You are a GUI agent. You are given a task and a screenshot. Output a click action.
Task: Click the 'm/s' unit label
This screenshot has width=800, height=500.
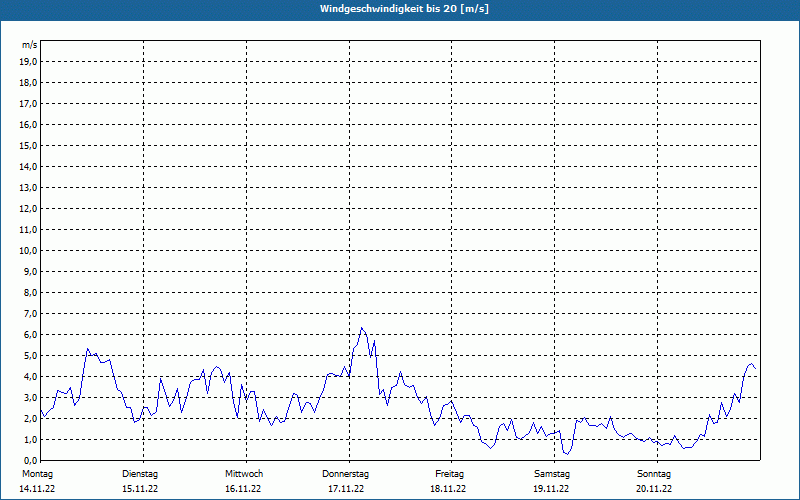coord(30,45)
